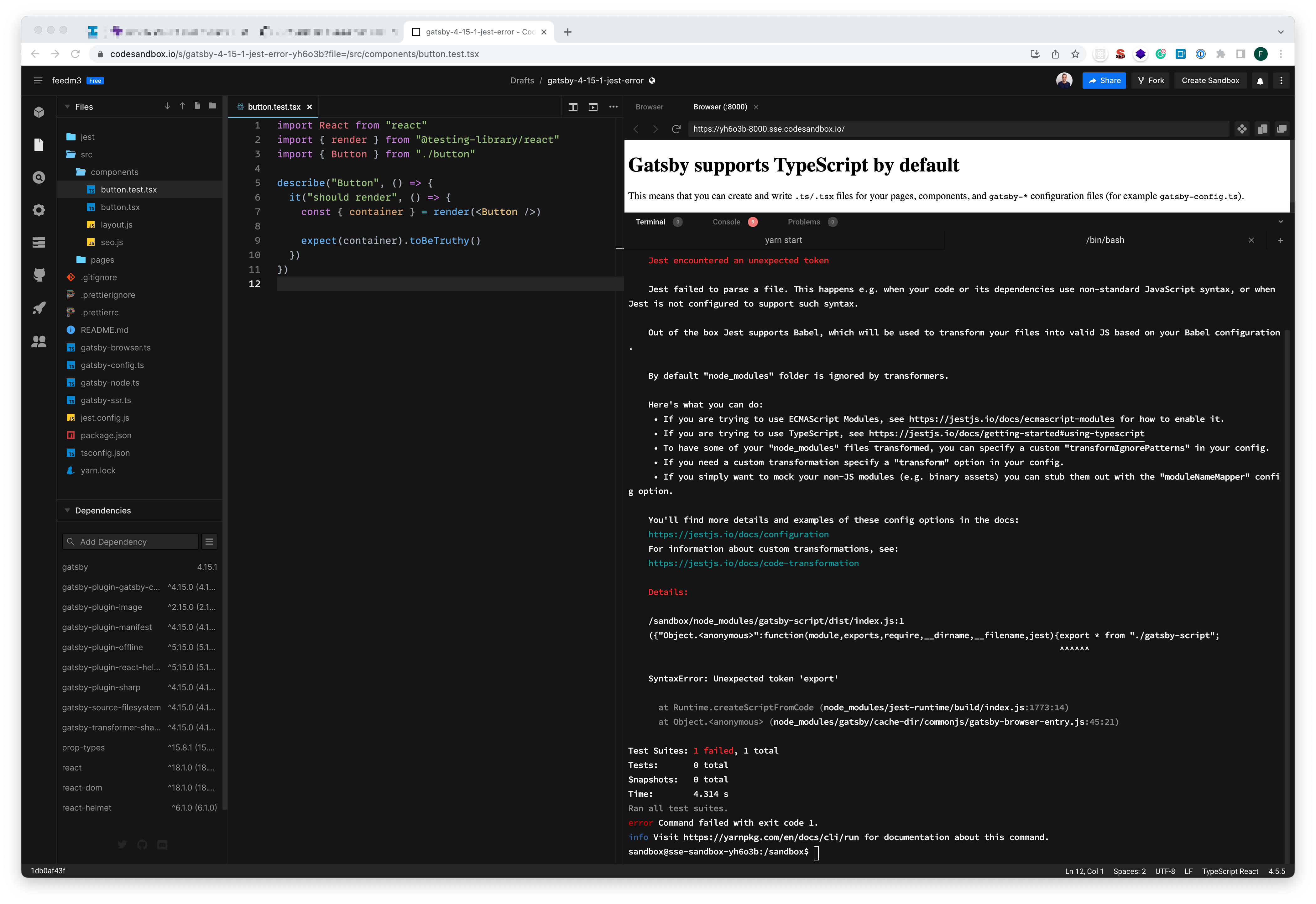Screen dimensions: 1316x904
Task: Open the Live collaboration users panel
Action: pos(39,340)
